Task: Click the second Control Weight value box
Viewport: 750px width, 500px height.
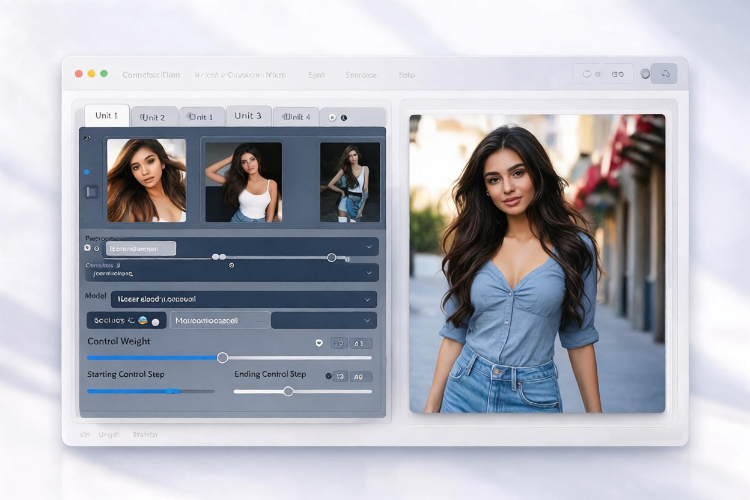Action: click(360, 343)
